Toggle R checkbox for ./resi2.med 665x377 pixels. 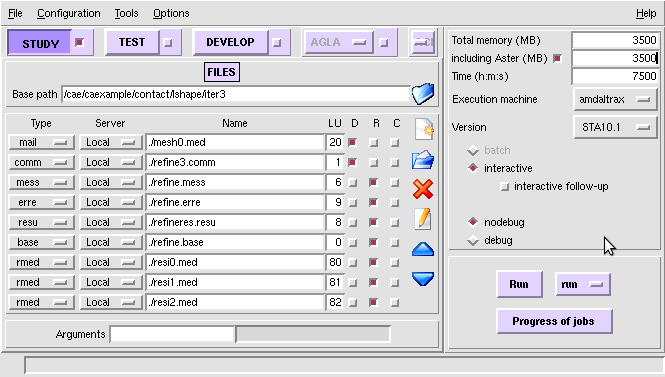[x=373, y=302]
